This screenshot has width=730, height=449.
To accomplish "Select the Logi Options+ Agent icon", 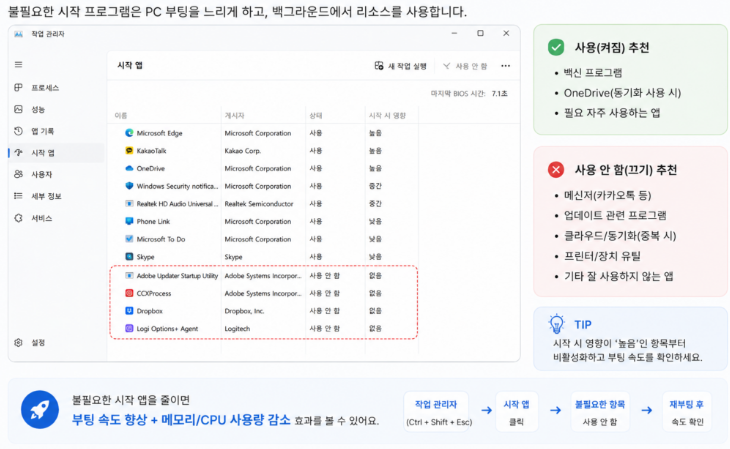I will (129, 328).
